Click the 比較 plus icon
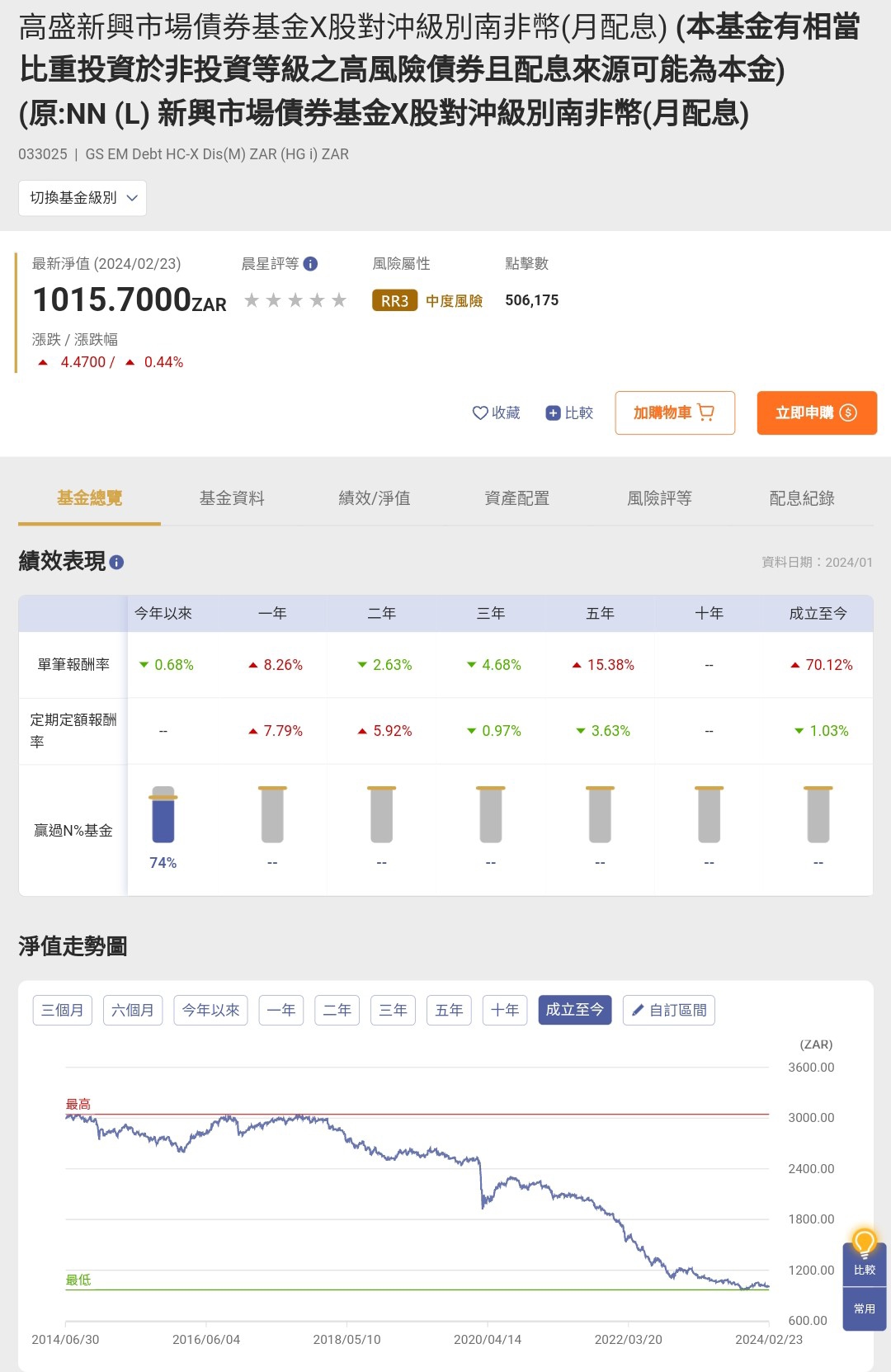This screenshot has height=1372, width=891. pos(553,413)
